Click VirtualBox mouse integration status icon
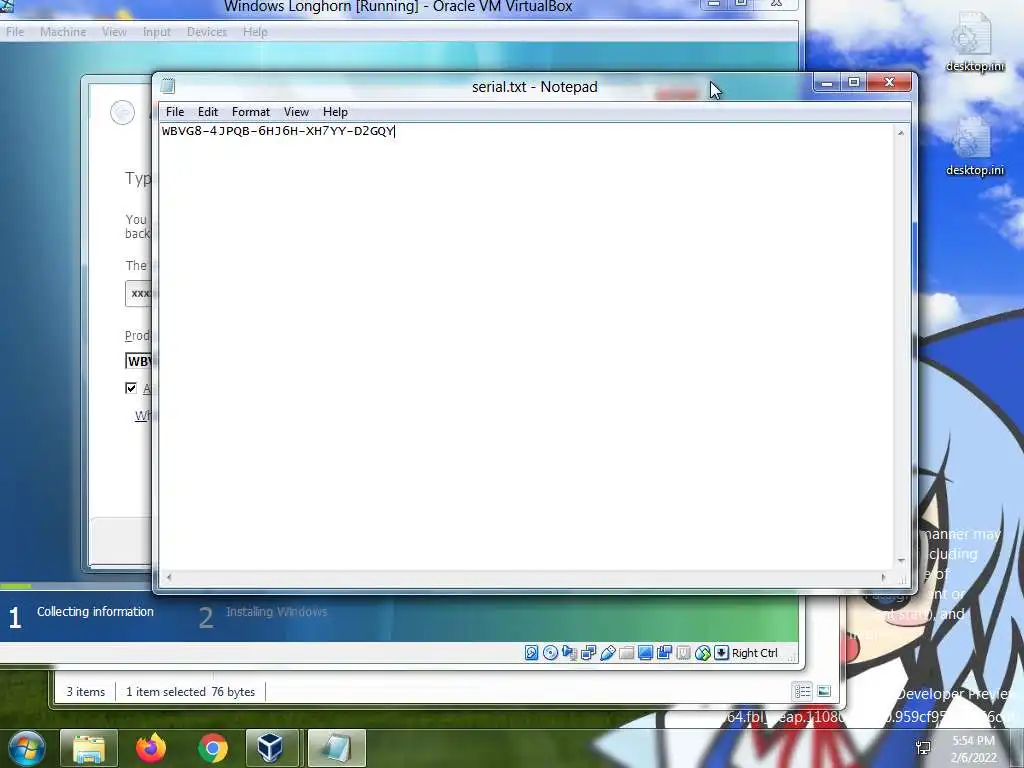 click(702, 652)
